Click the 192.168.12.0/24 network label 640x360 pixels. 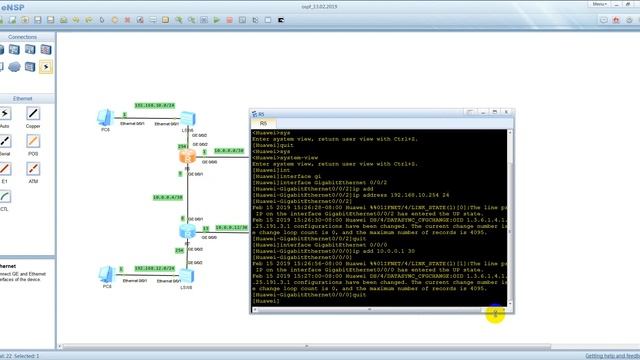155,269
